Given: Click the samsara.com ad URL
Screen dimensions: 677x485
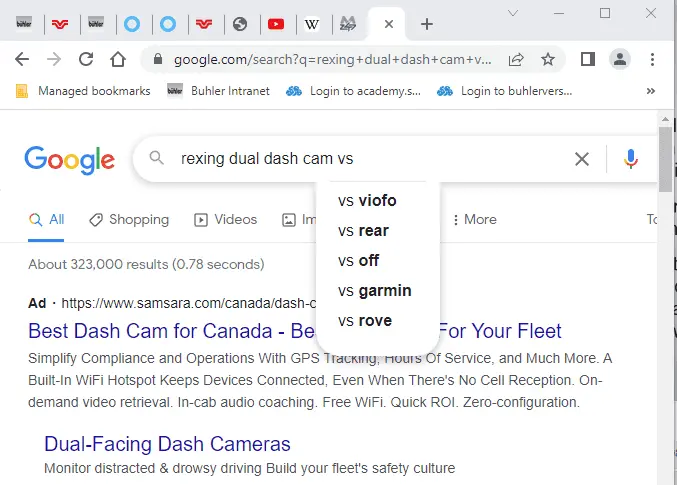Looking at the screenshot, I should coord(188,303).
